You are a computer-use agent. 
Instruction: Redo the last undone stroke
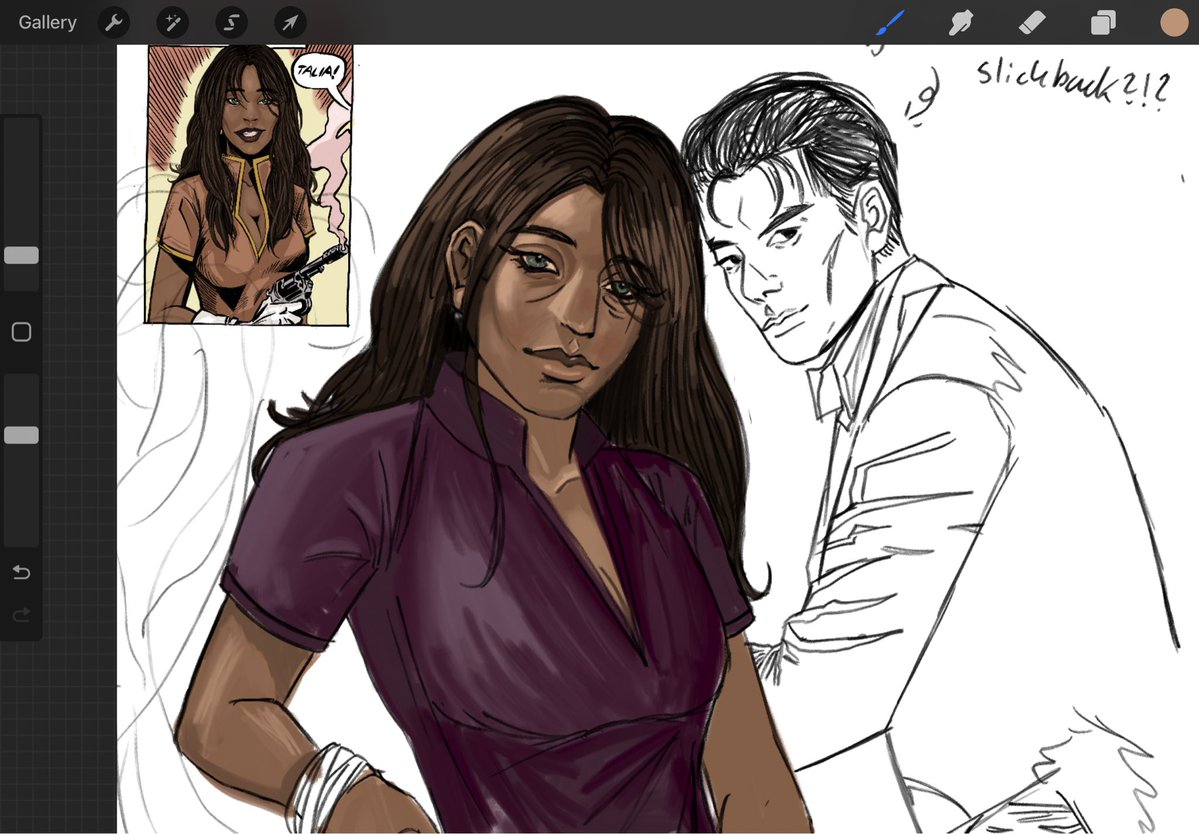click(21, 615)
